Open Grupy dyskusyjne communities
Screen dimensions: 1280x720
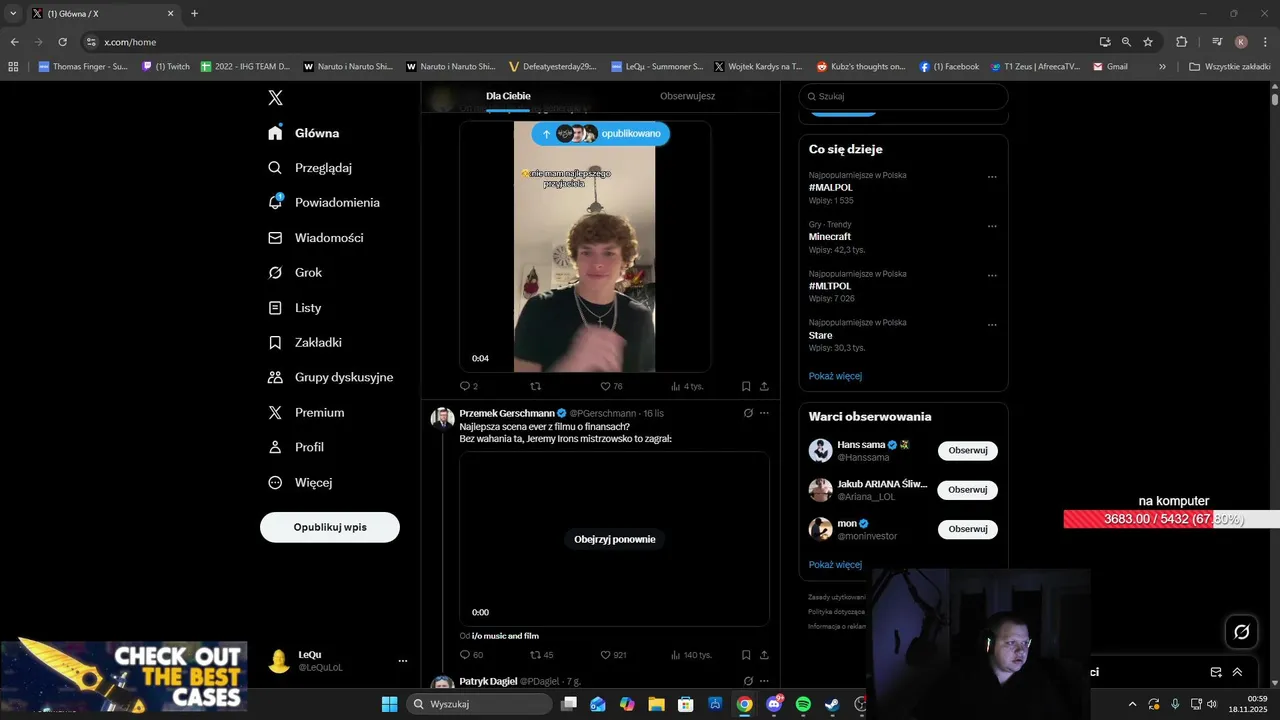[330, 377]
